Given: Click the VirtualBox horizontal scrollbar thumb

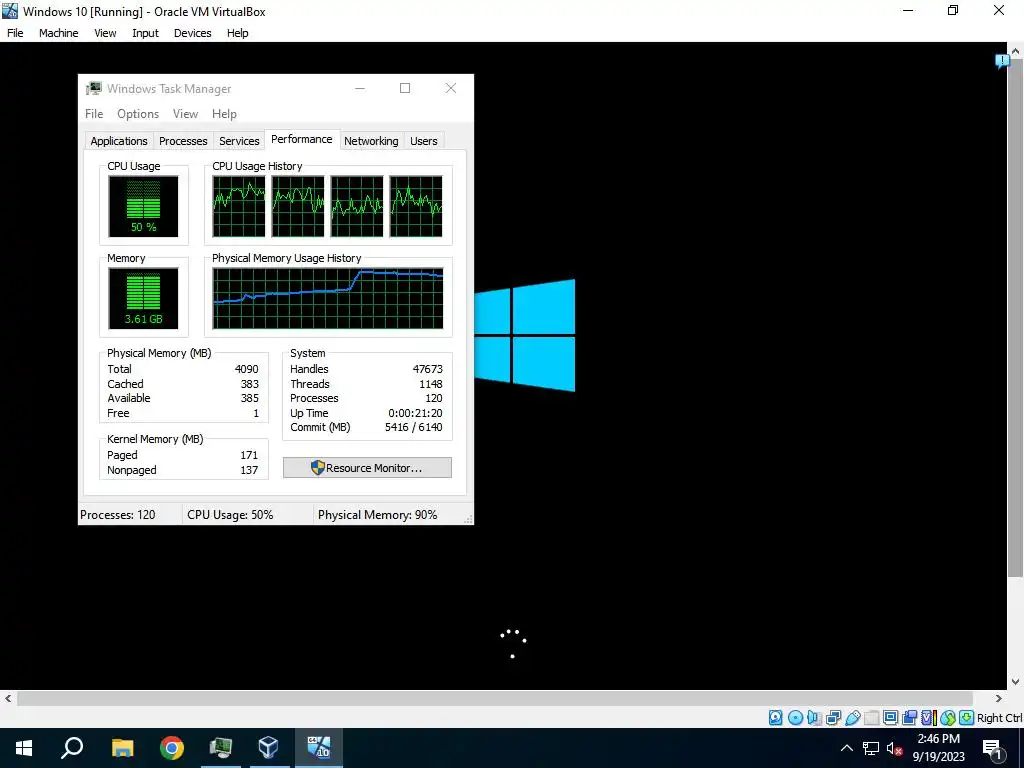Looking at the screenshot, I should (495, 698).
